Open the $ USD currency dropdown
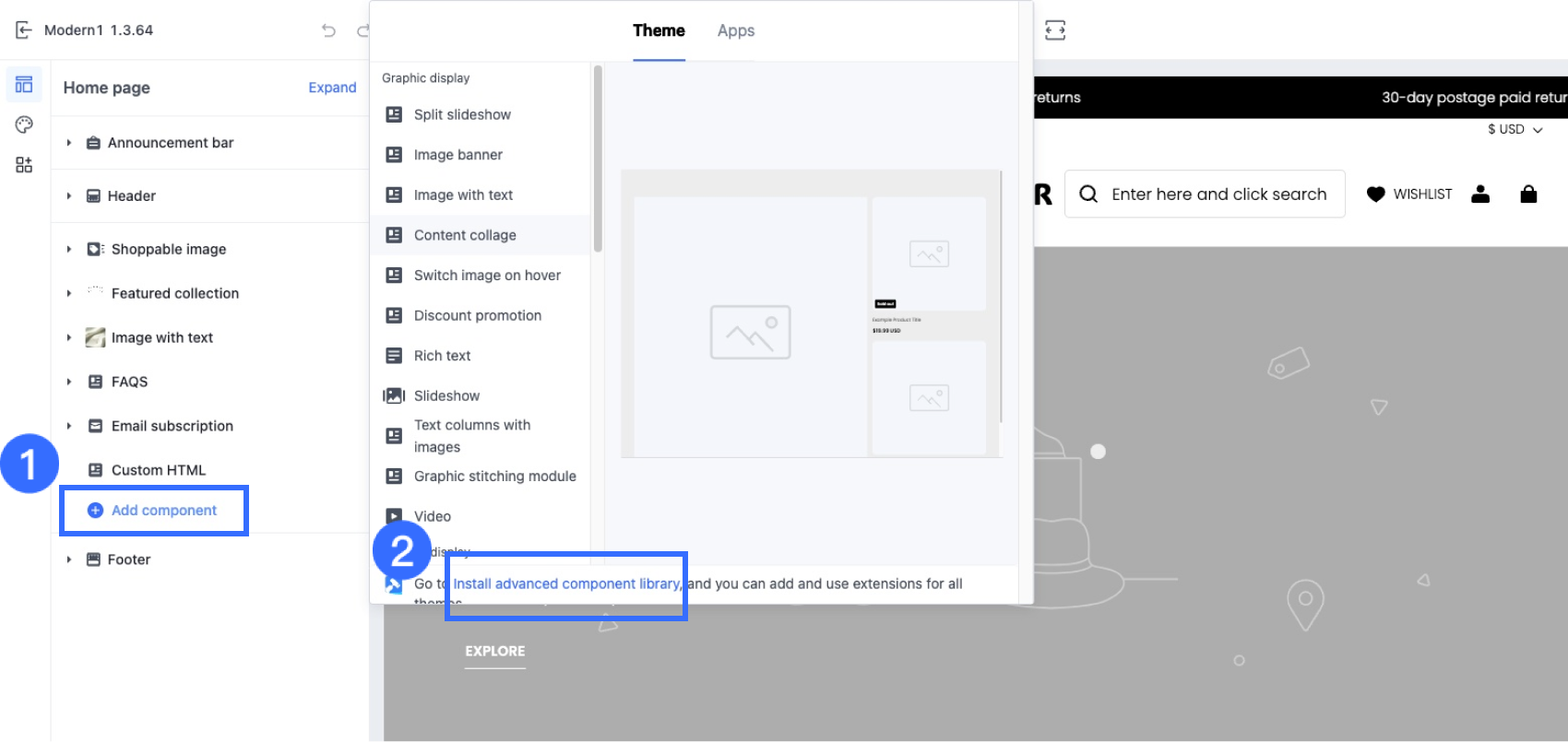Viewport: 1568px width, 742px height. click(x=1515, y=130)
